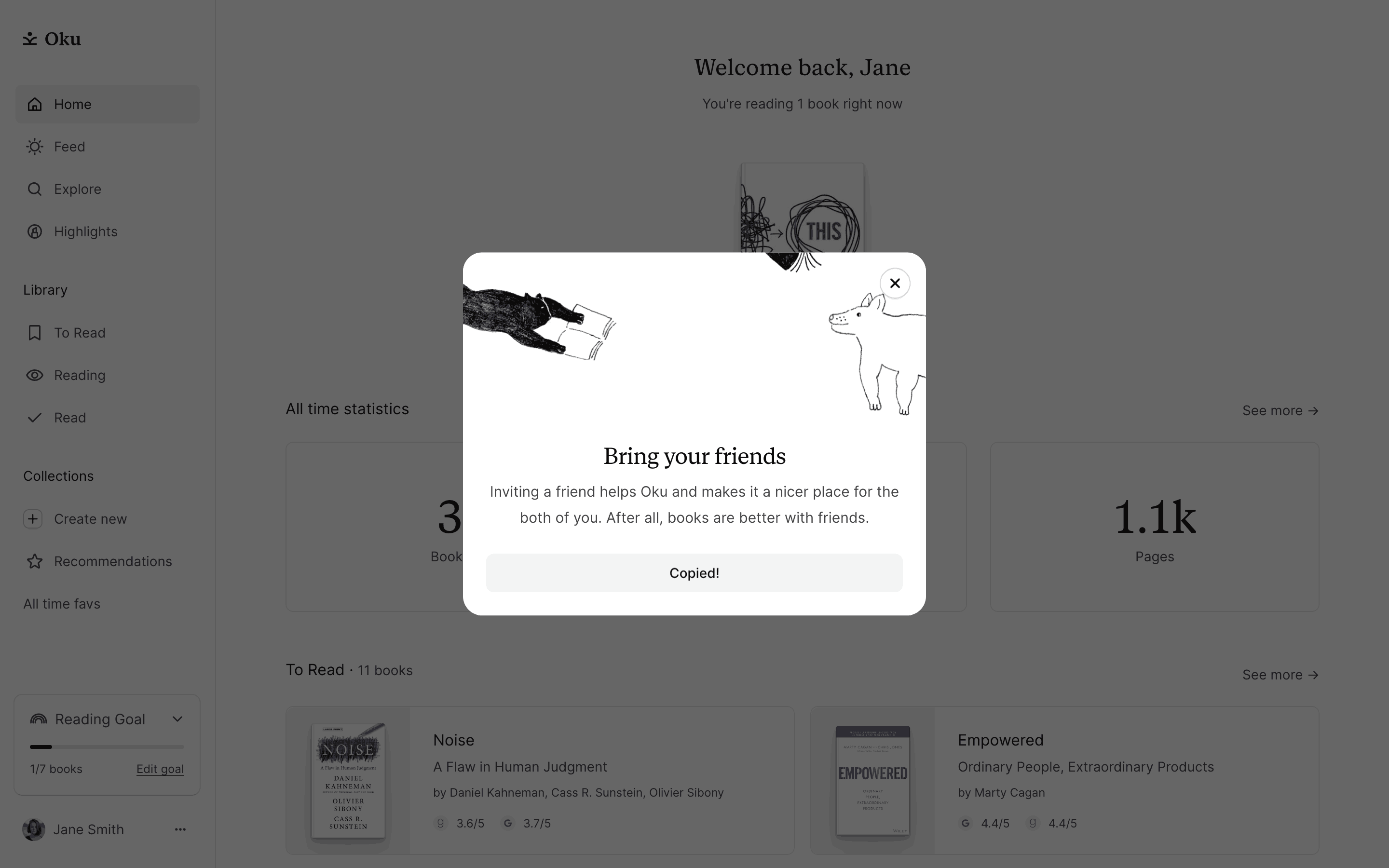This screenshot has width=1389, height=868.
Task: Open the Noise book cover thumbnail
Action: (x=348, y=781)
